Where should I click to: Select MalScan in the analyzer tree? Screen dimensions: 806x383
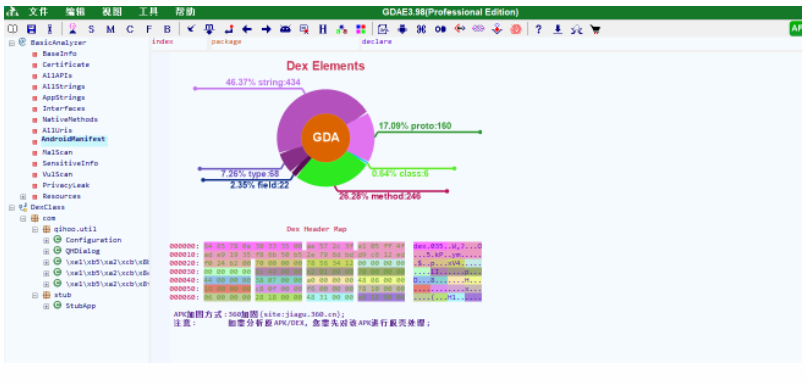tap(57, 153)
